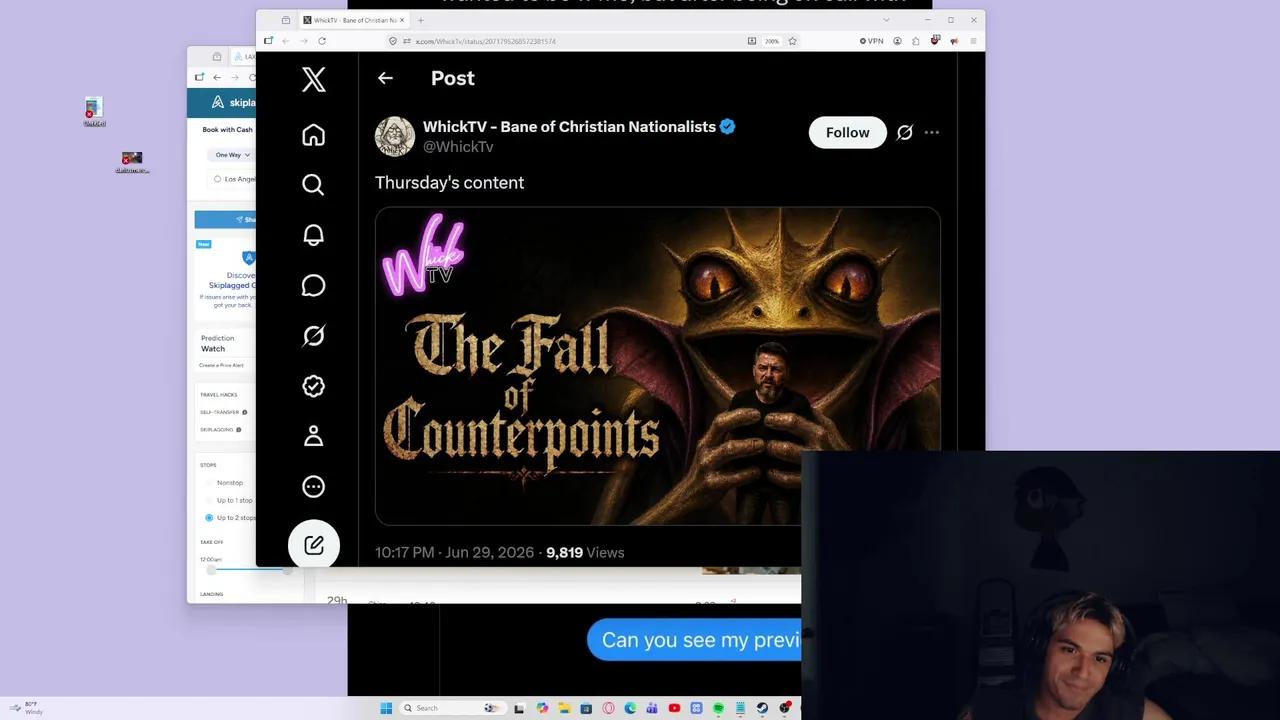Compose a new post
This screenshot has width=1280, height=720.
click(x=313, y=544)
